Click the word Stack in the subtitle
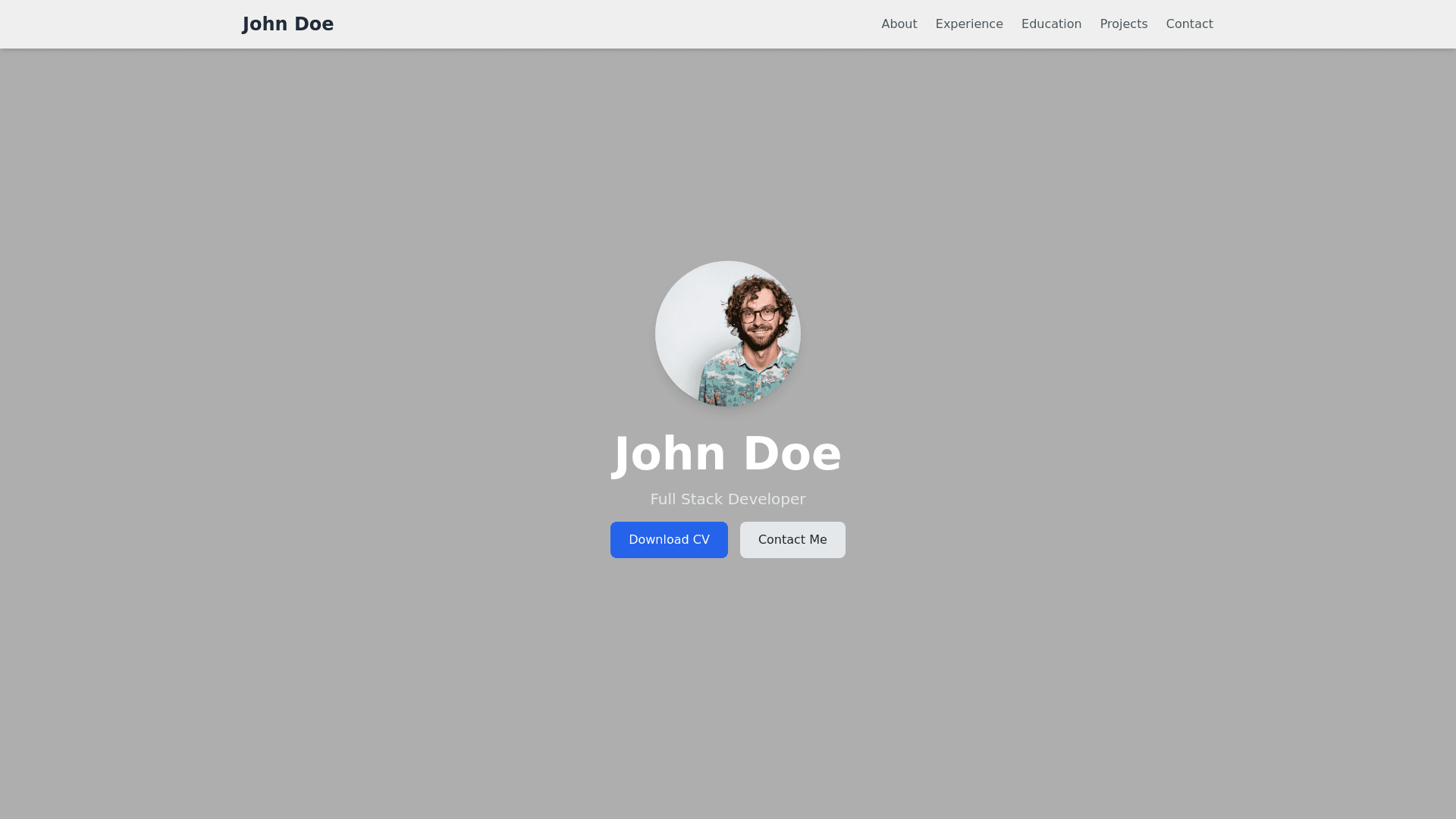The image size is (1456, 819). 701,499
